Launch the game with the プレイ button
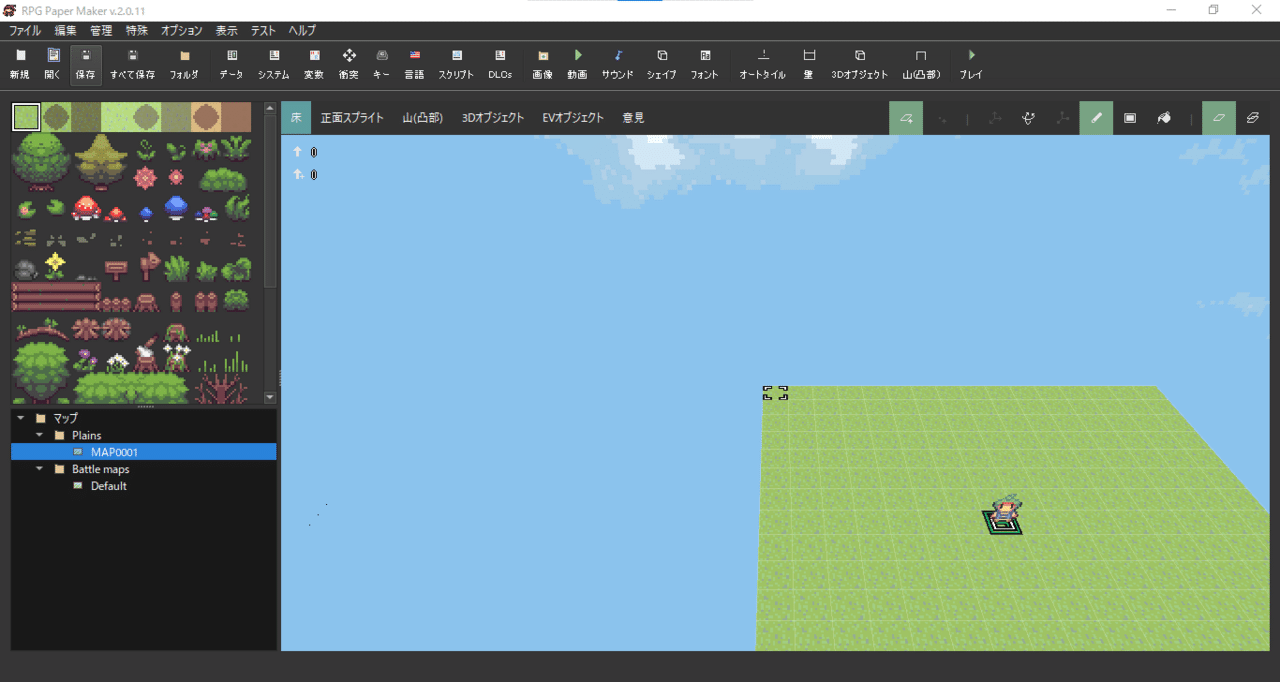 pos(970,62)
